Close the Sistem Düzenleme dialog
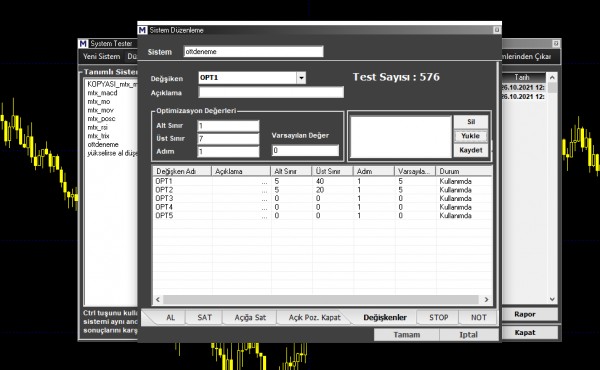The width and height of the screenshot is (600, 370). pyautogui.click(x=497, y=30)
